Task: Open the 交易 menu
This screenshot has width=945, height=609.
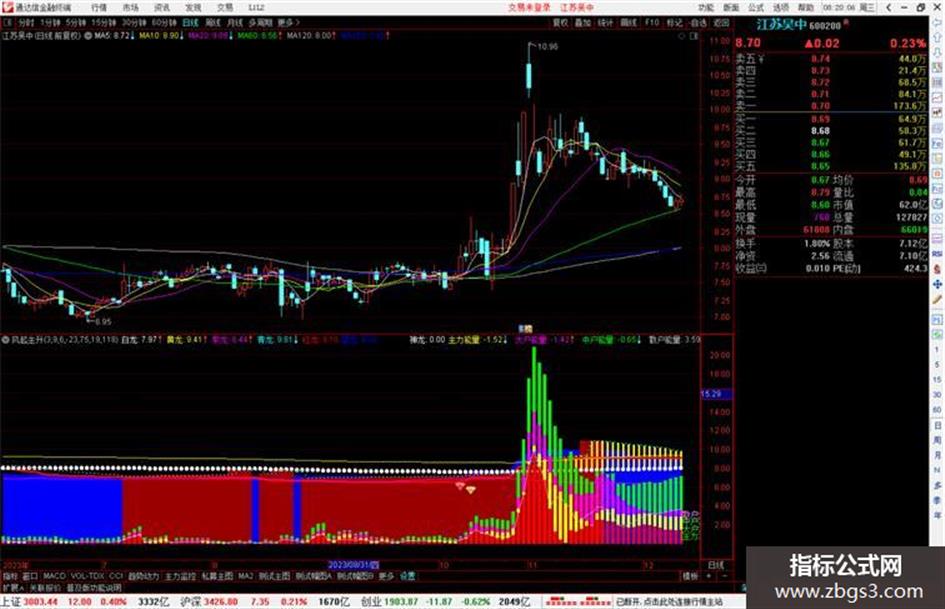Action: click(x=225, y=8)
